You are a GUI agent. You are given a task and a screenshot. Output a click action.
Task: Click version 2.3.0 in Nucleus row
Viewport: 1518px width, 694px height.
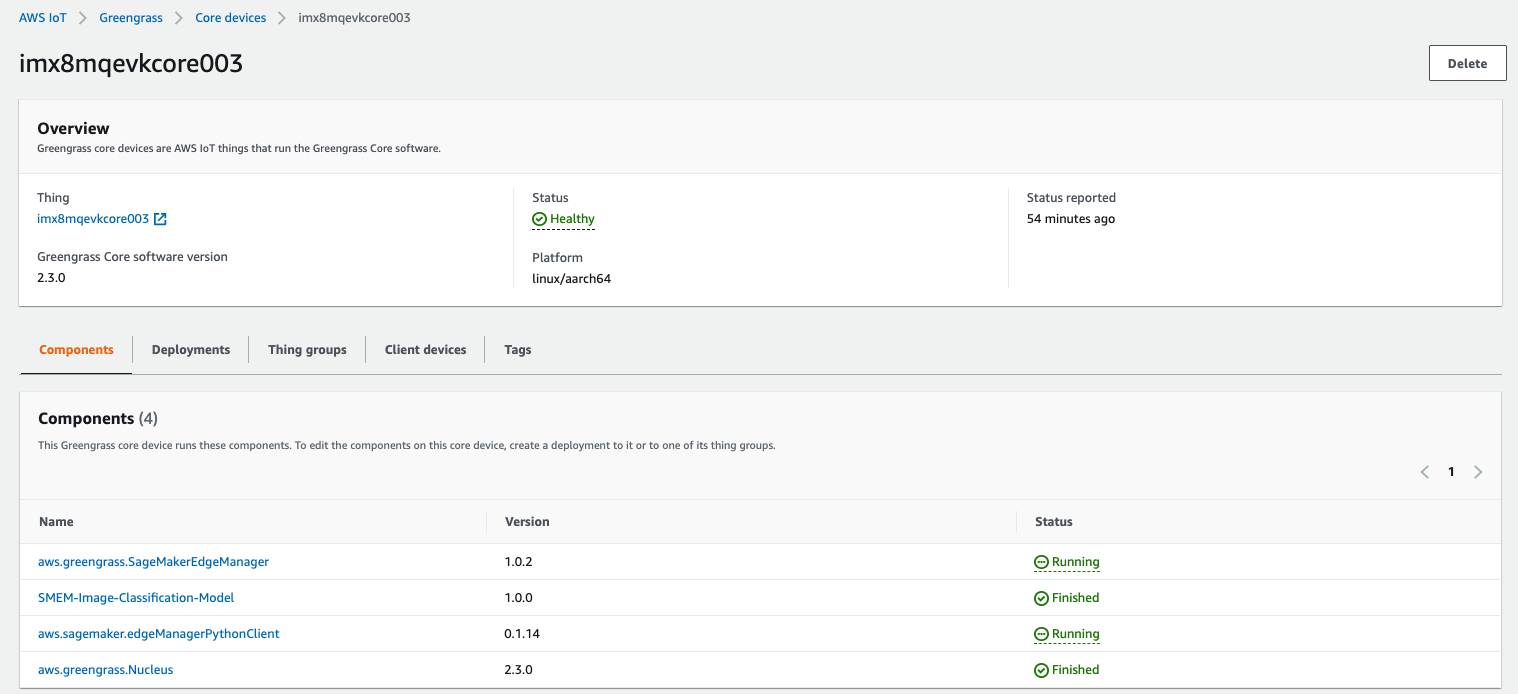pos(519,670)
